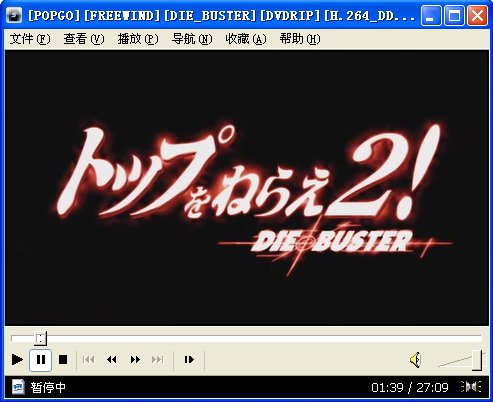Stop playback with the square button
493x402 pixels.
63,360
